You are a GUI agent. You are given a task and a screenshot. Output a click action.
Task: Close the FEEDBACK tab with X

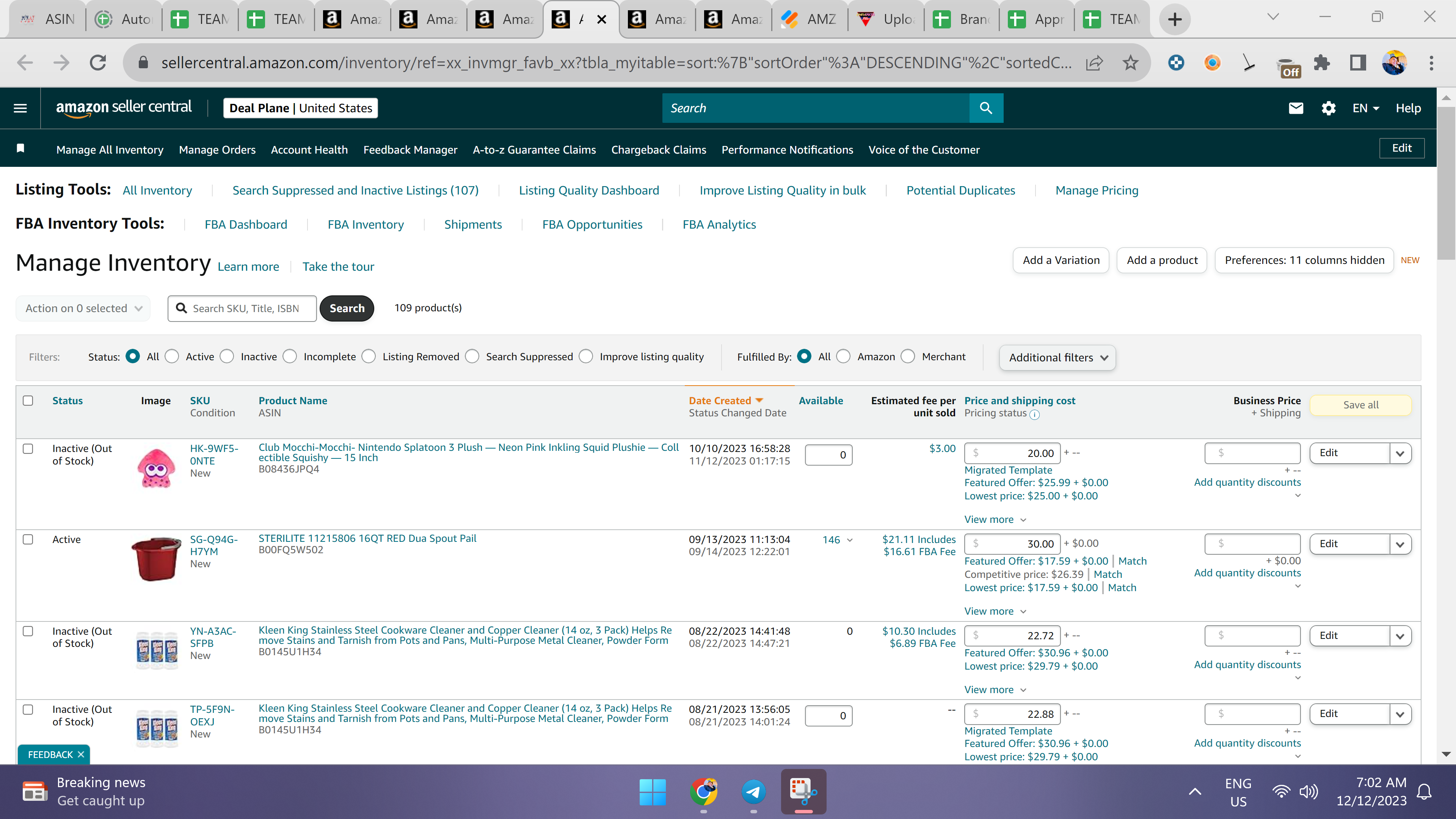point(81,755)
